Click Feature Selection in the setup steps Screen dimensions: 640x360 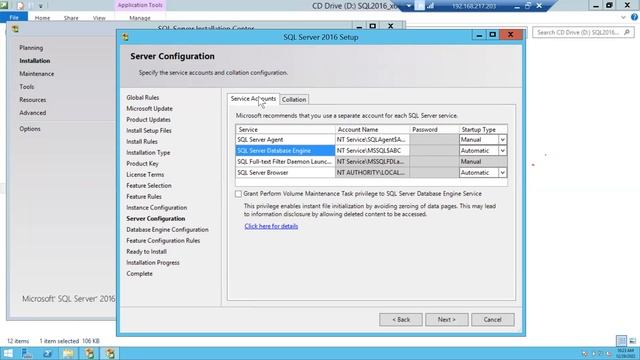[149, 186]
